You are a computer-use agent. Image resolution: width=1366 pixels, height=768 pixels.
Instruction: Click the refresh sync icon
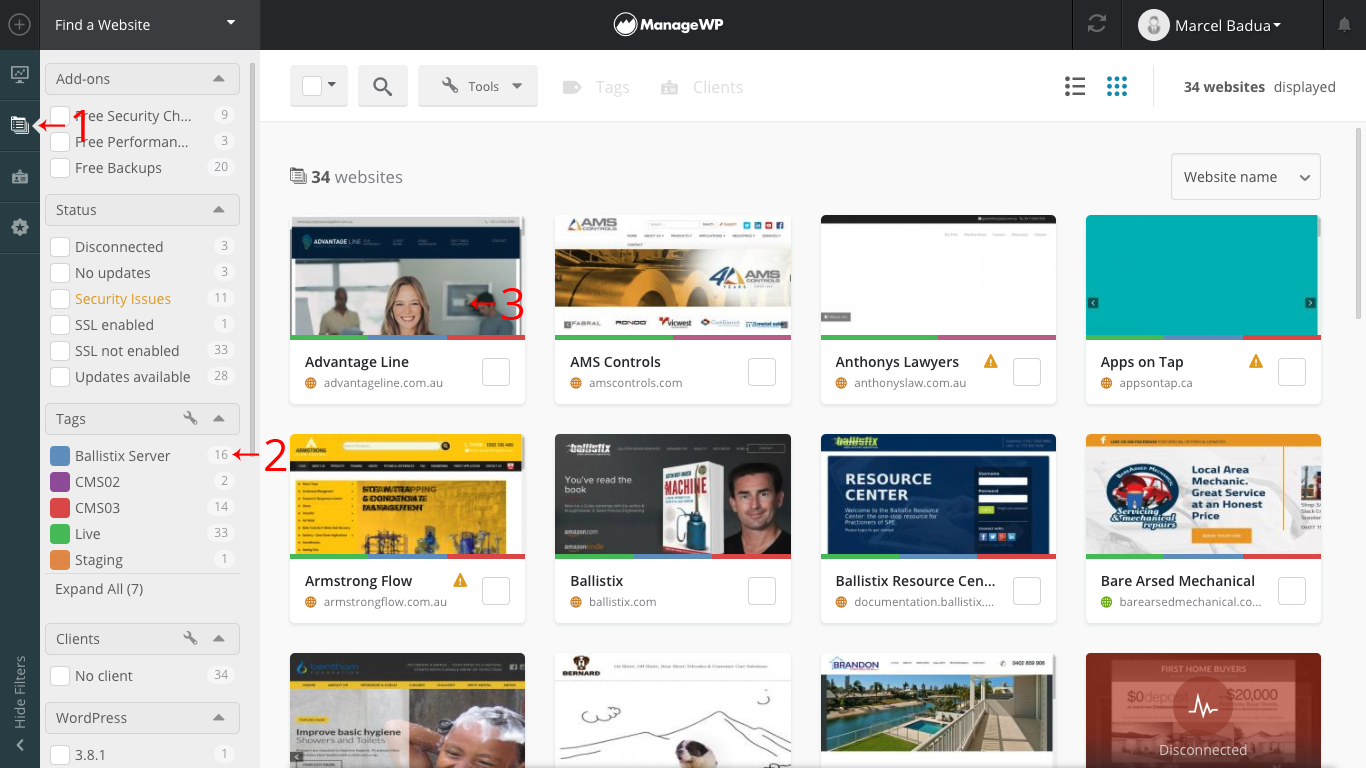pos(1097,25)
